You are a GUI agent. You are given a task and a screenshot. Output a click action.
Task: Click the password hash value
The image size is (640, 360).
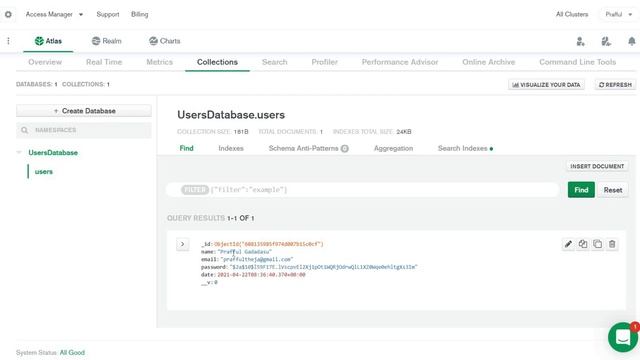[323, 267]
